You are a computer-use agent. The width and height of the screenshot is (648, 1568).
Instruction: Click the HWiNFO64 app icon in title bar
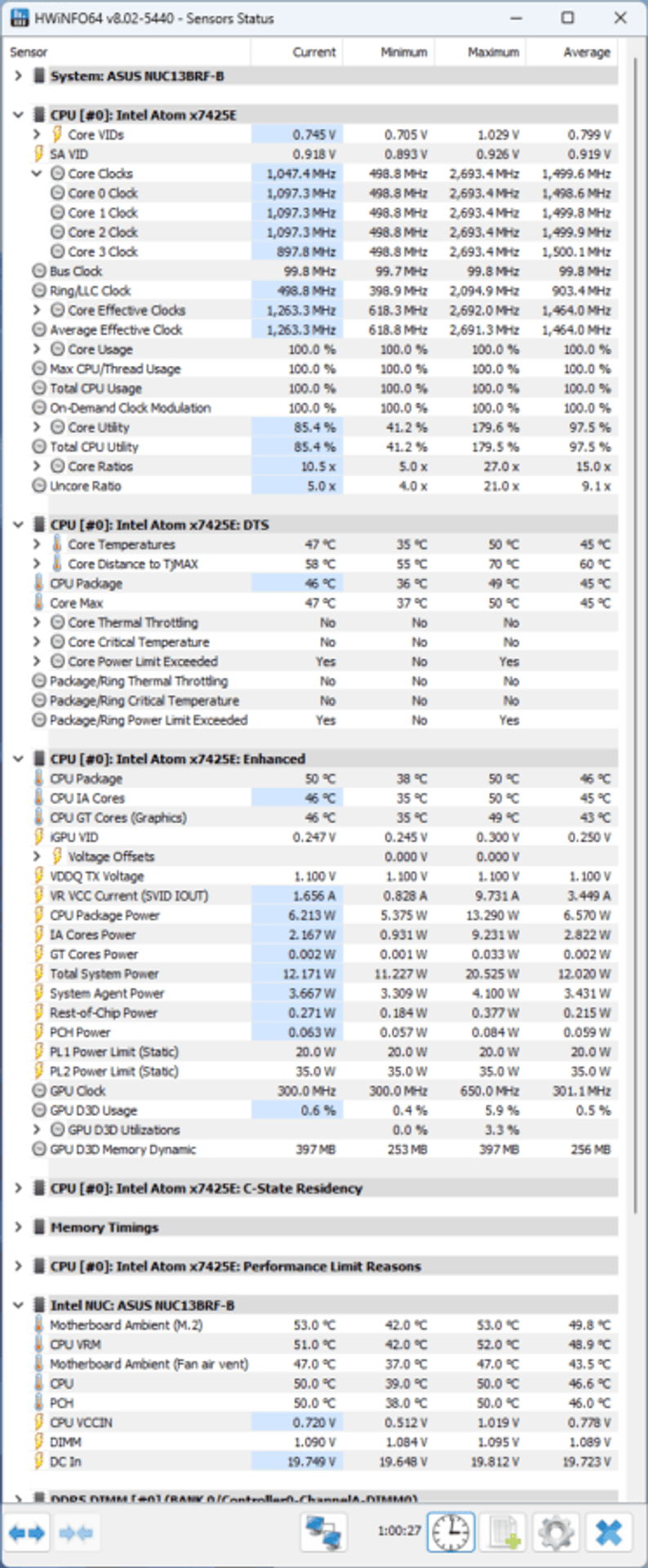point(20,18)
